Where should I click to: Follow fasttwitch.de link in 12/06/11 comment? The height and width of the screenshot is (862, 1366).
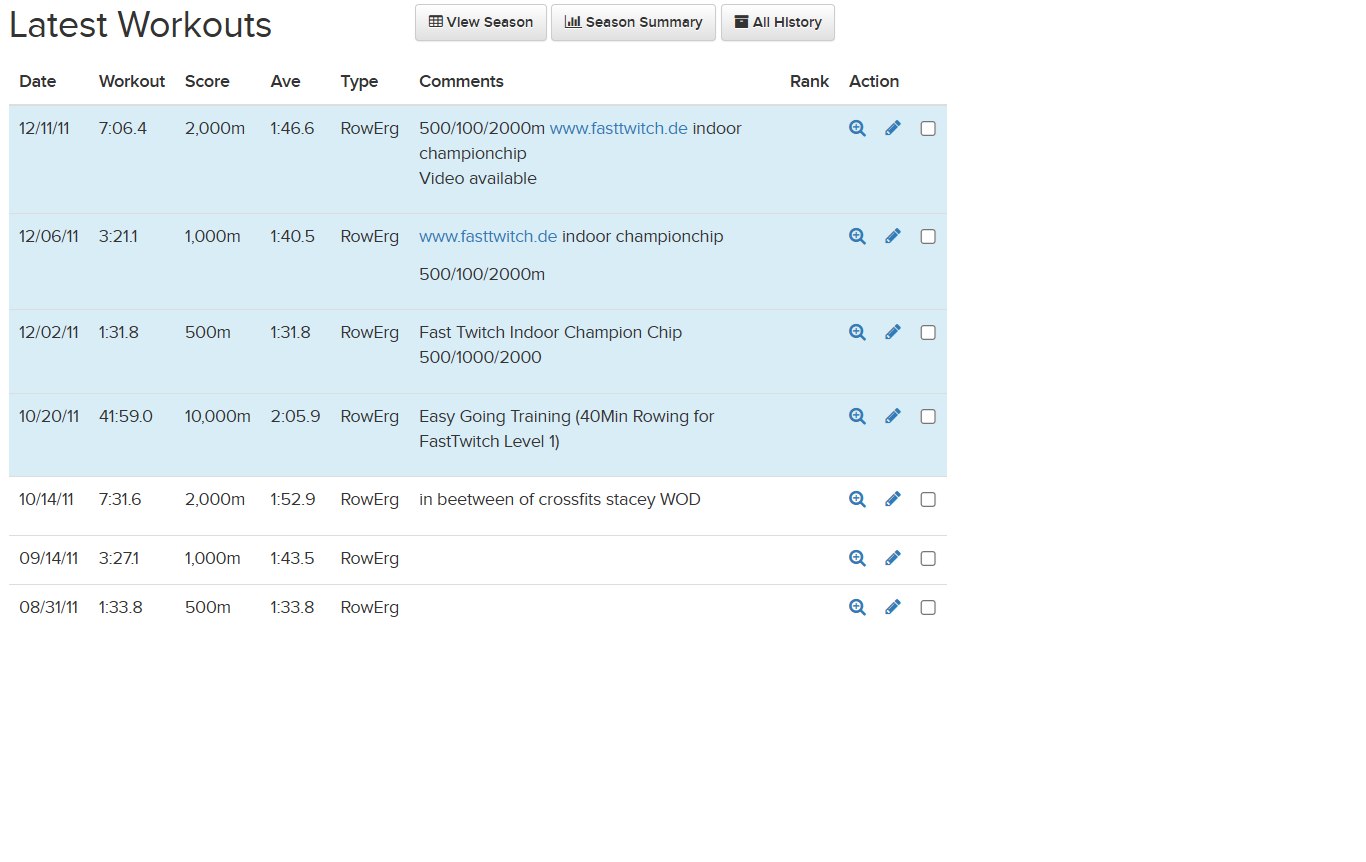[x=488, y=236]
